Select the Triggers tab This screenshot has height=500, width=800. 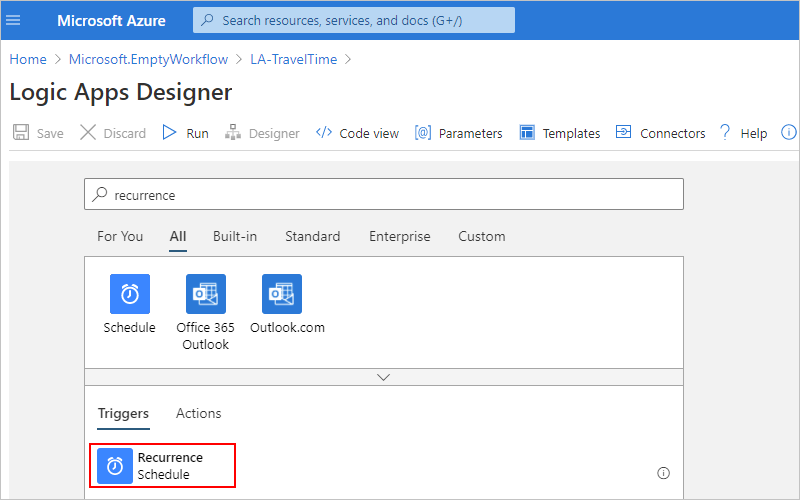123,413
